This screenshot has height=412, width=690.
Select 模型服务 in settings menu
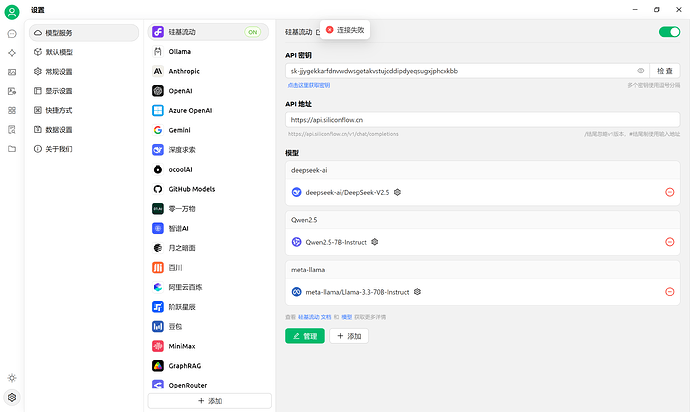[84, 33]
